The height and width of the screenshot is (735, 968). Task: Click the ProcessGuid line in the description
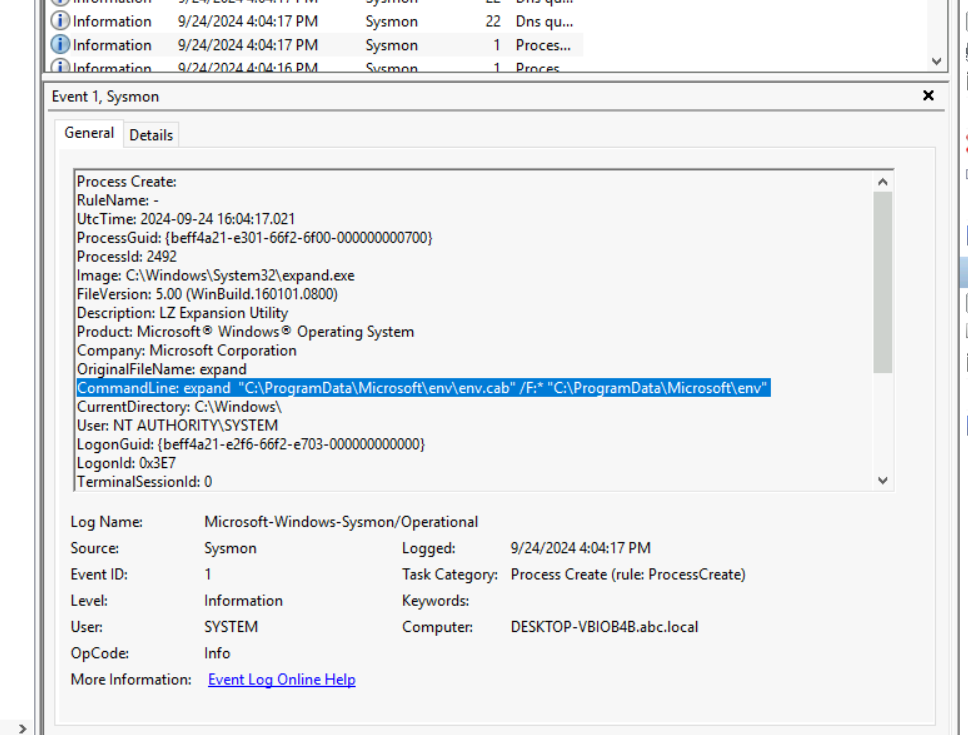click(x=254, y=237)
